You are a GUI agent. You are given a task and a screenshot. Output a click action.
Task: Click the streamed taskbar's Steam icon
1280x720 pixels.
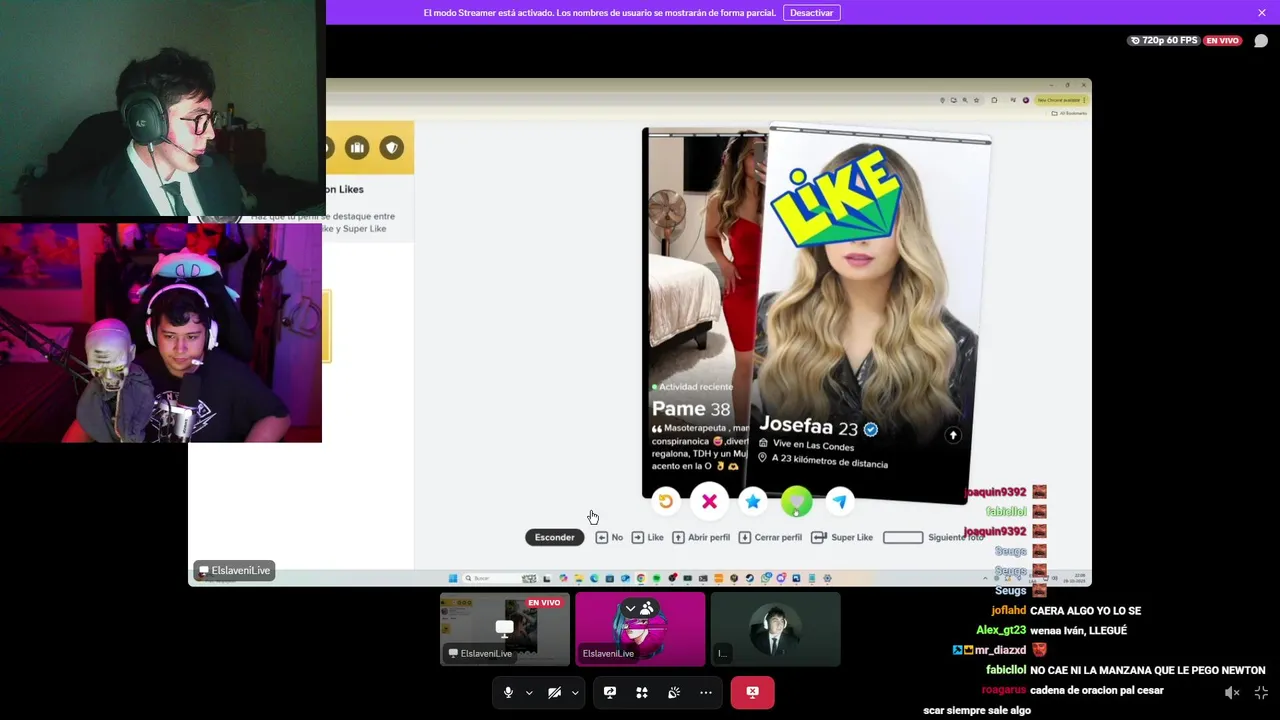pyautogui.click(x=749, y=578)
